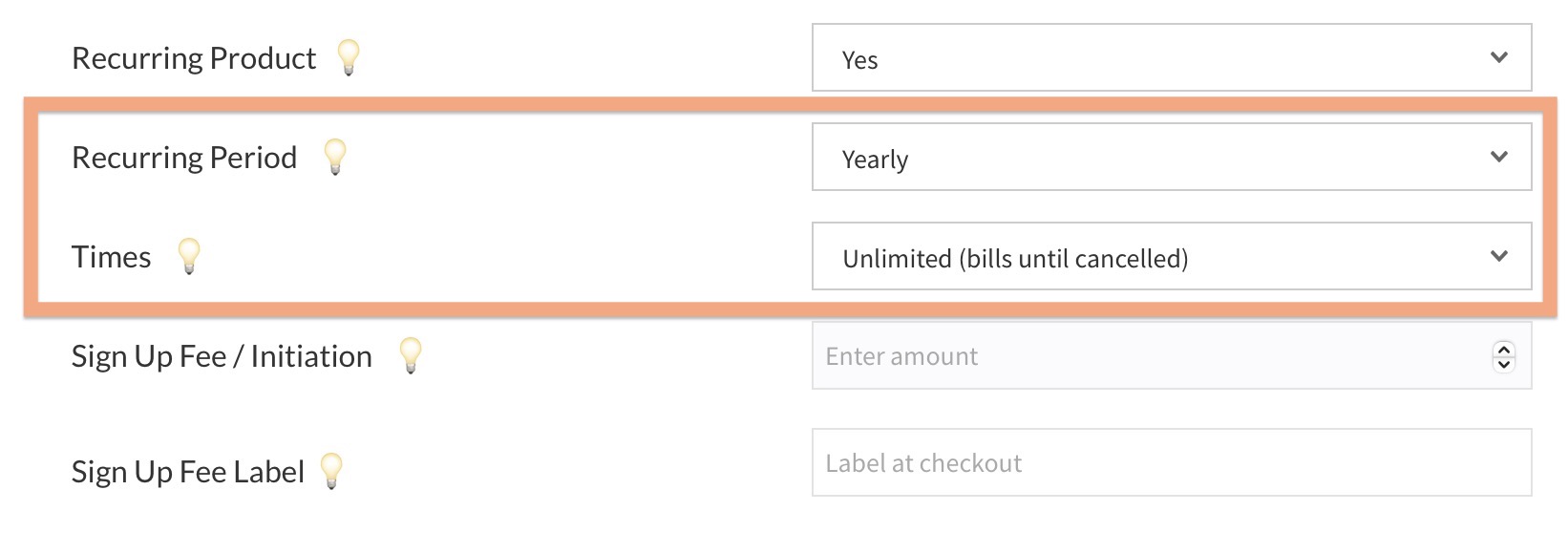Click the lightbulb hint beside Recurring Product

(x=349, y=56)
